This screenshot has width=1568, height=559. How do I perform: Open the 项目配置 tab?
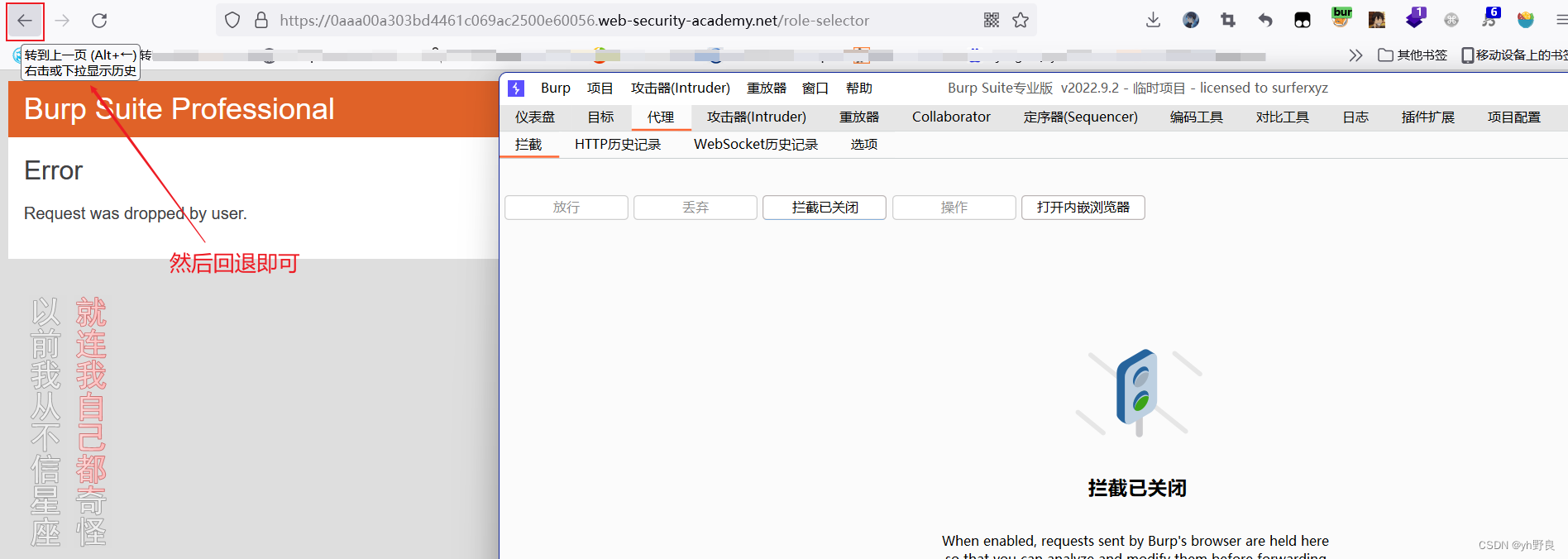click(x=1514, y=117)
